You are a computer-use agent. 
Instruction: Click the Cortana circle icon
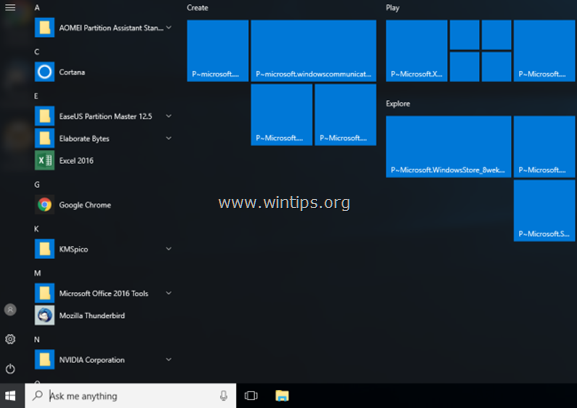click(45, 72)
